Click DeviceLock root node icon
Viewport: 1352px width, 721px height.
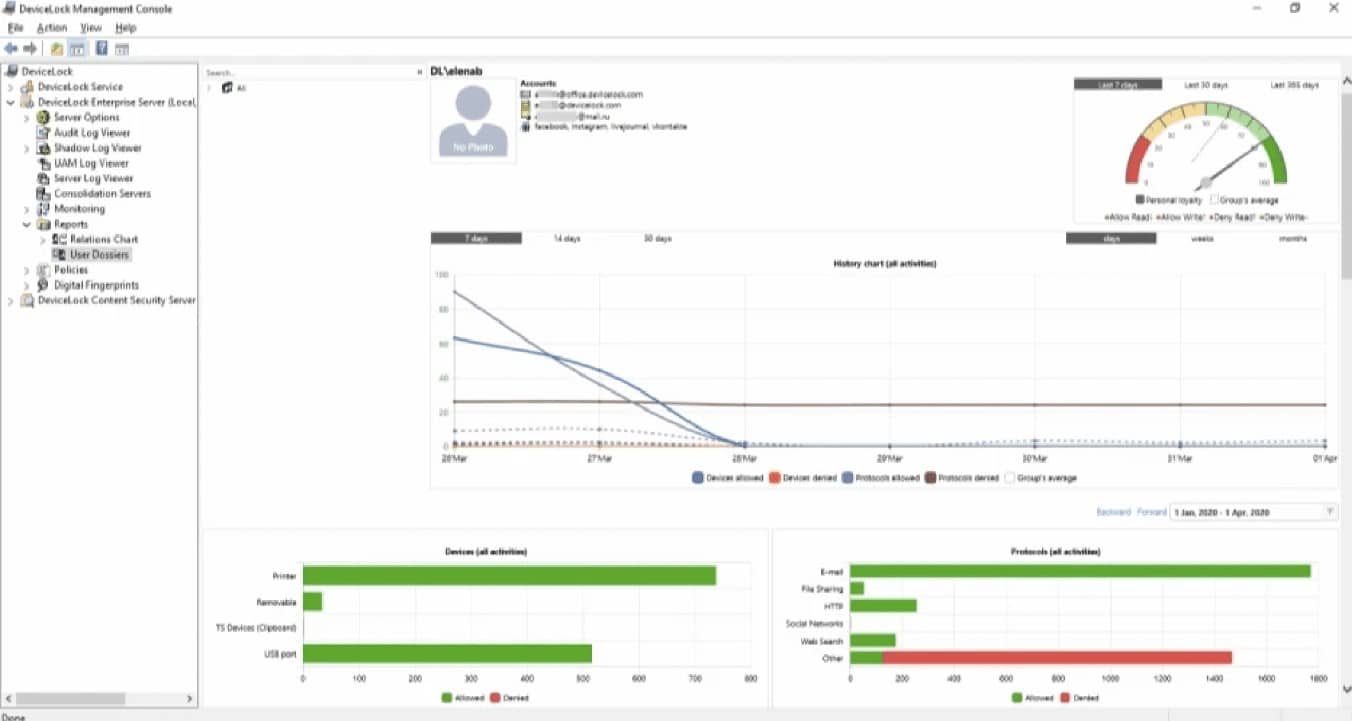12,72
